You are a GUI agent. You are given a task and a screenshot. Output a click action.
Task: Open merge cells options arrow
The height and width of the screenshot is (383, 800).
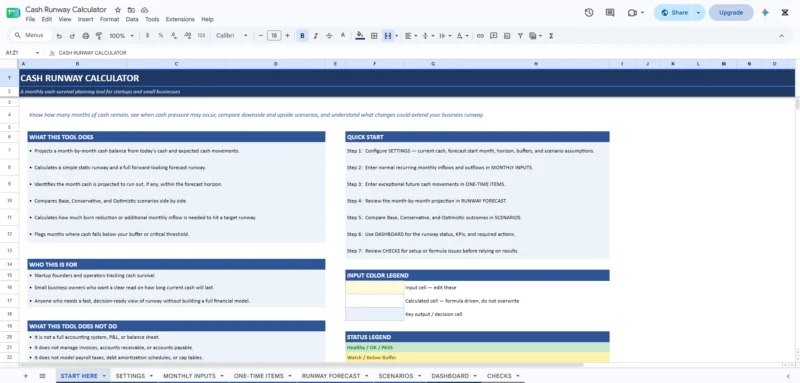396,36
